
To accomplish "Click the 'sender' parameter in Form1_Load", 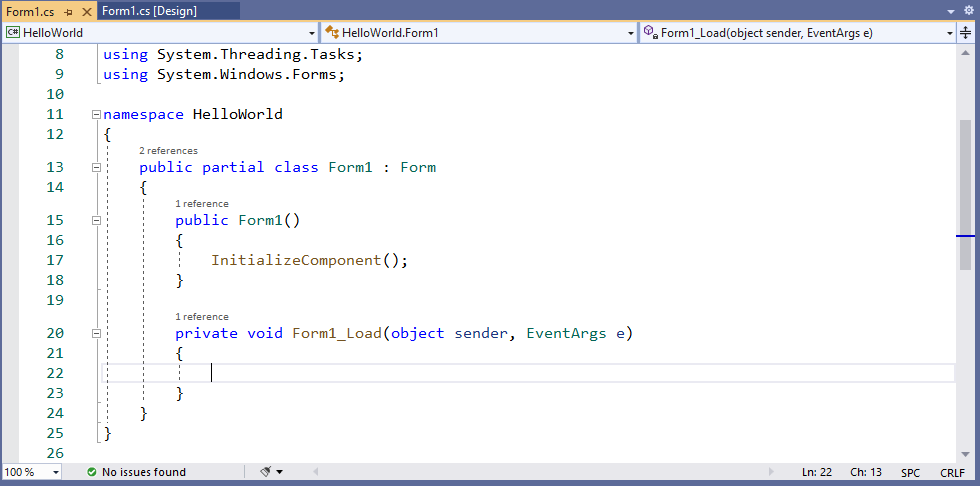I will point(481,334).
